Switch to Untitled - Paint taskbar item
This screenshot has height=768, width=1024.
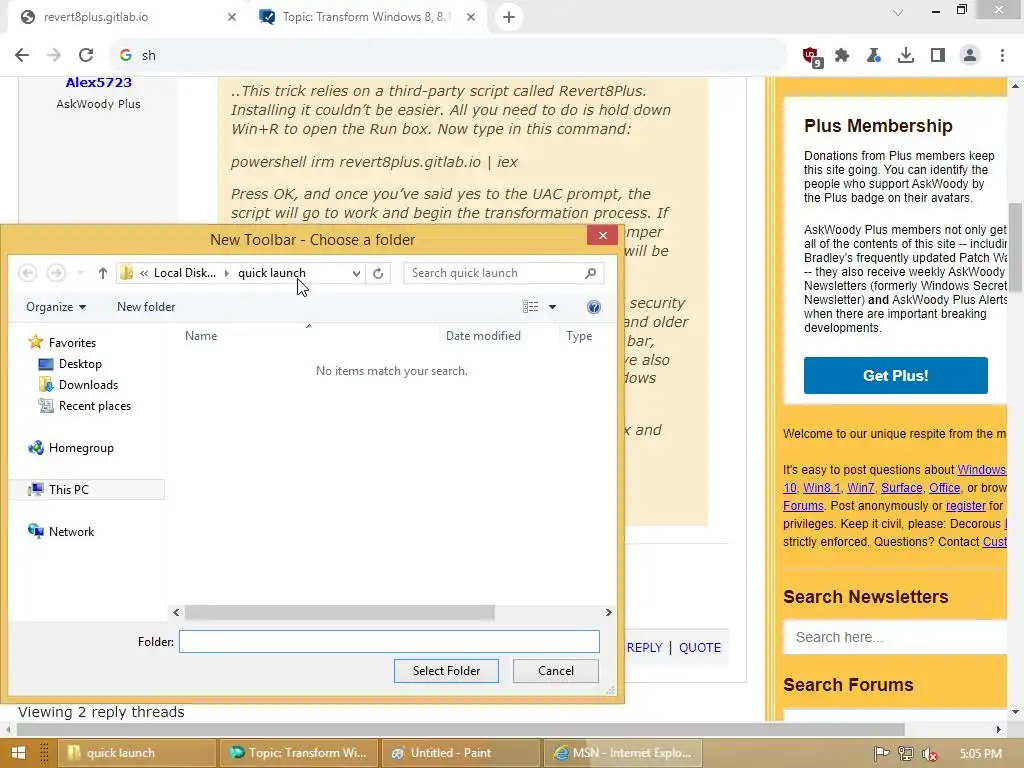[x=460, y=753]
